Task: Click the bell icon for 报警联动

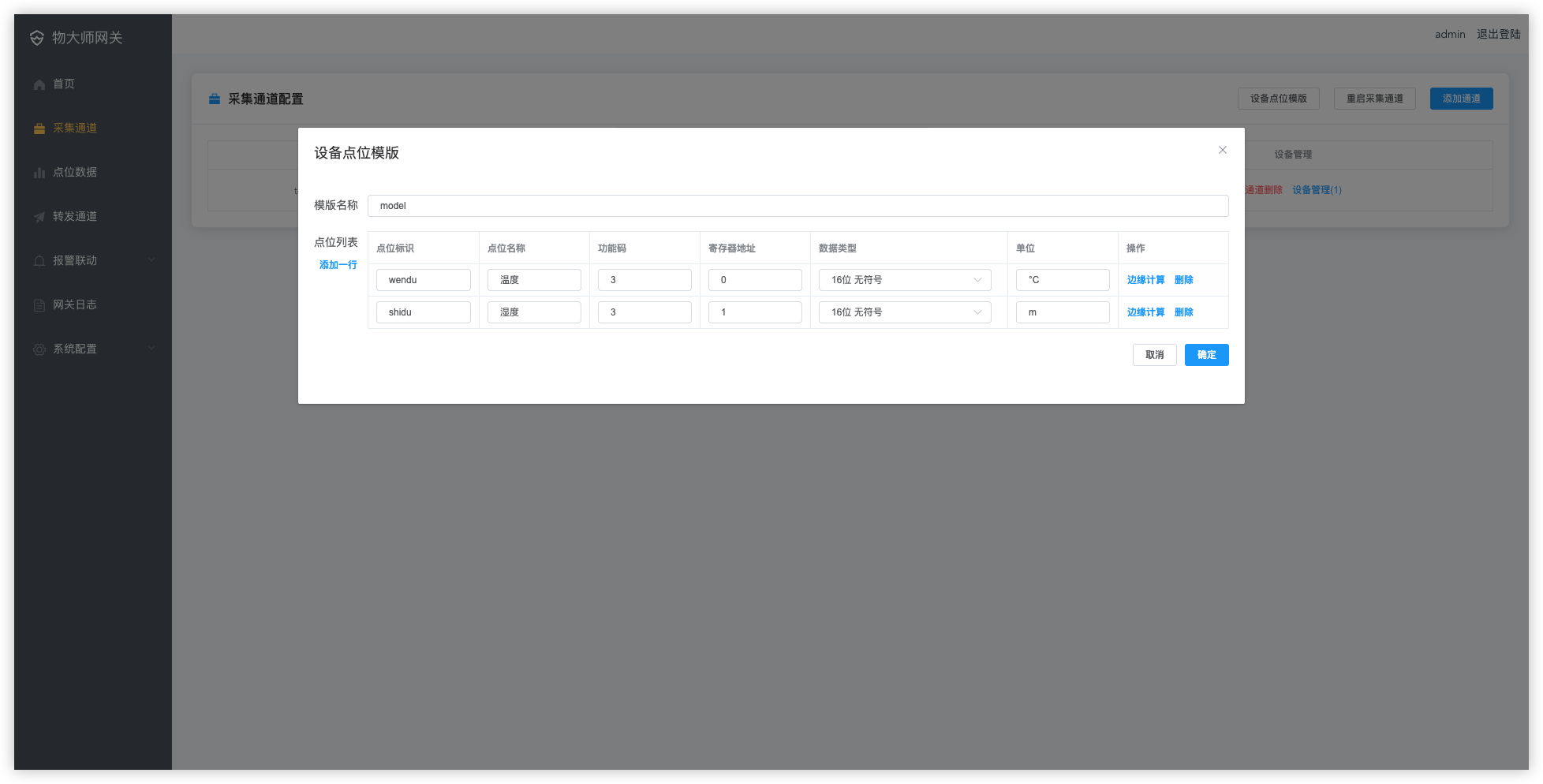Action: pyautogui.click(x=39, y=261)
